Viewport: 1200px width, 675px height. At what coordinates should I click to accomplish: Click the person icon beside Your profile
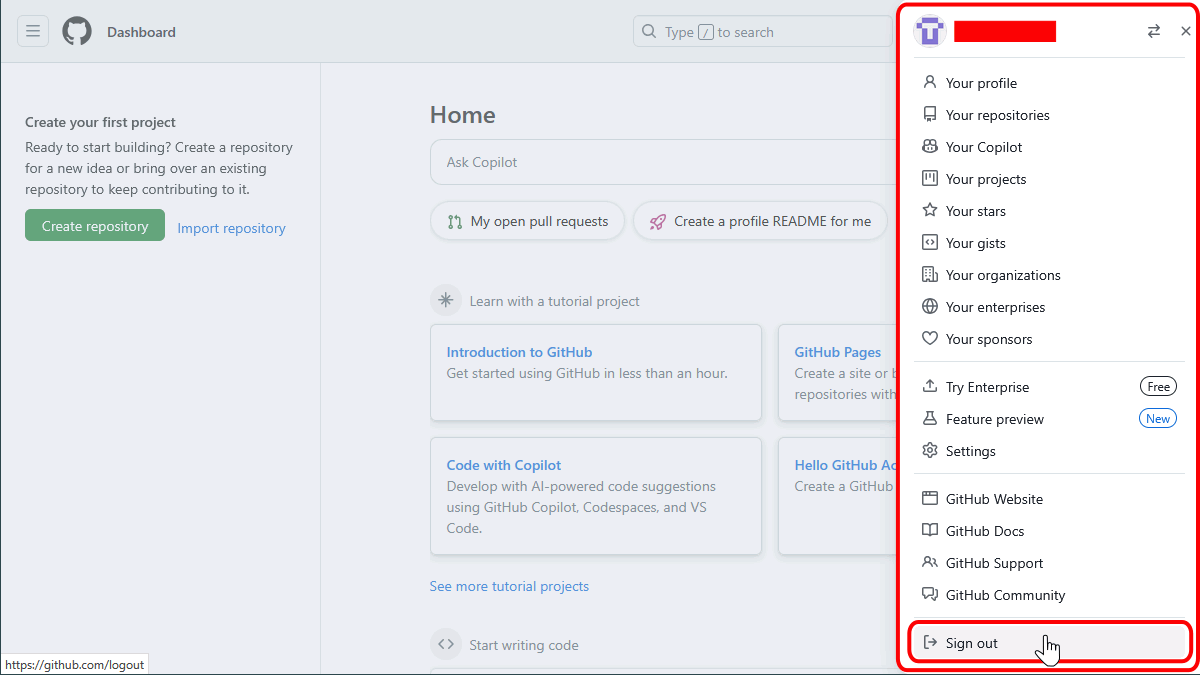pyautogui.click(x=930, y=83)
